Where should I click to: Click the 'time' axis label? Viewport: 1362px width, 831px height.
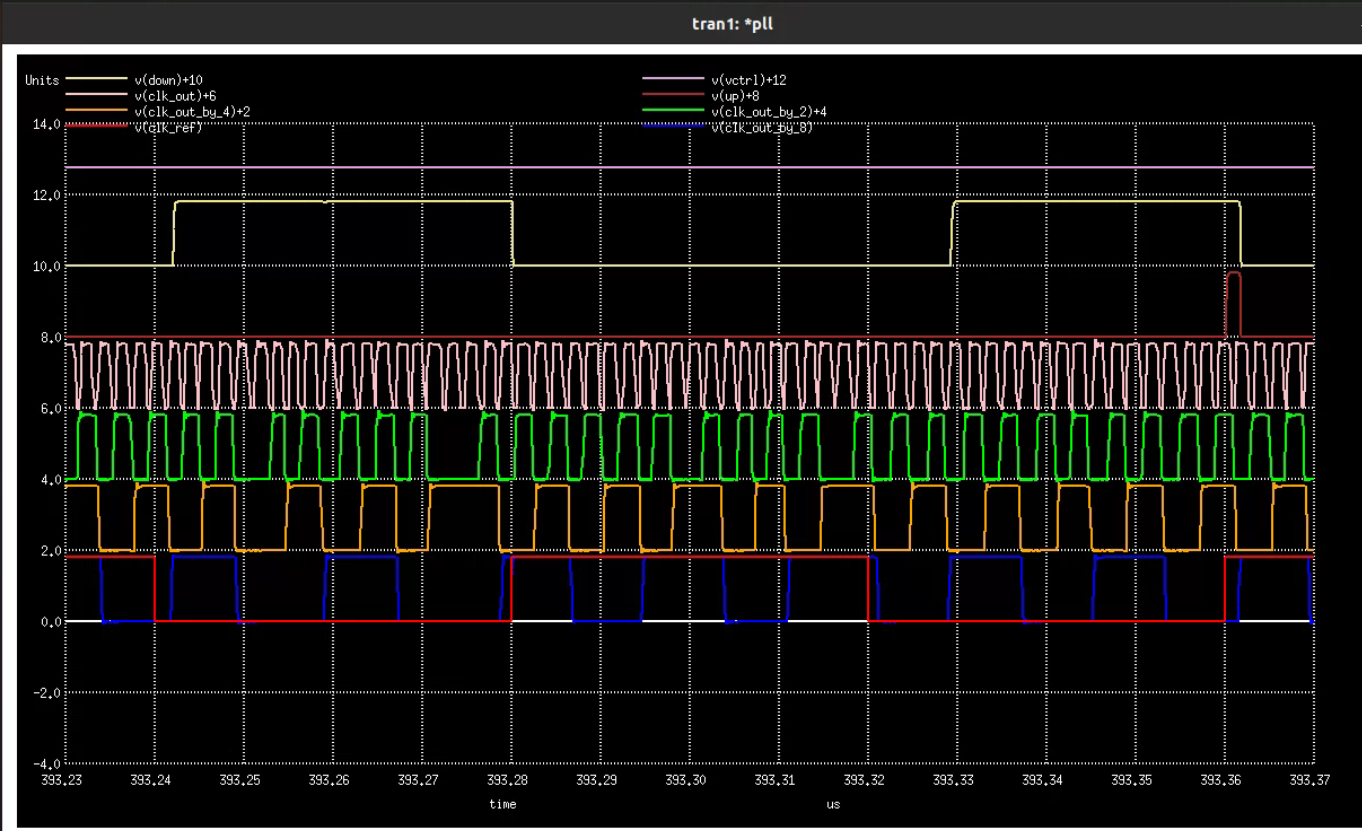(x=503, y=804)
